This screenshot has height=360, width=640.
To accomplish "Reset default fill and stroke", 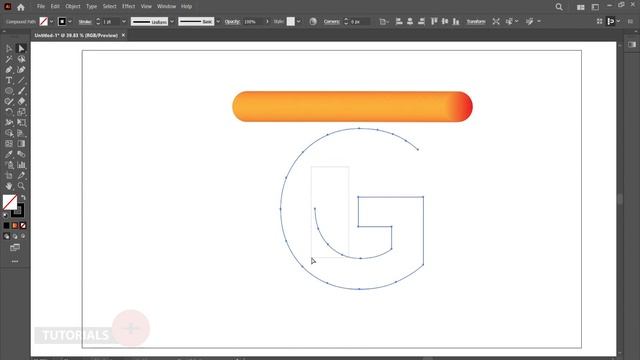I will (6, 215).
